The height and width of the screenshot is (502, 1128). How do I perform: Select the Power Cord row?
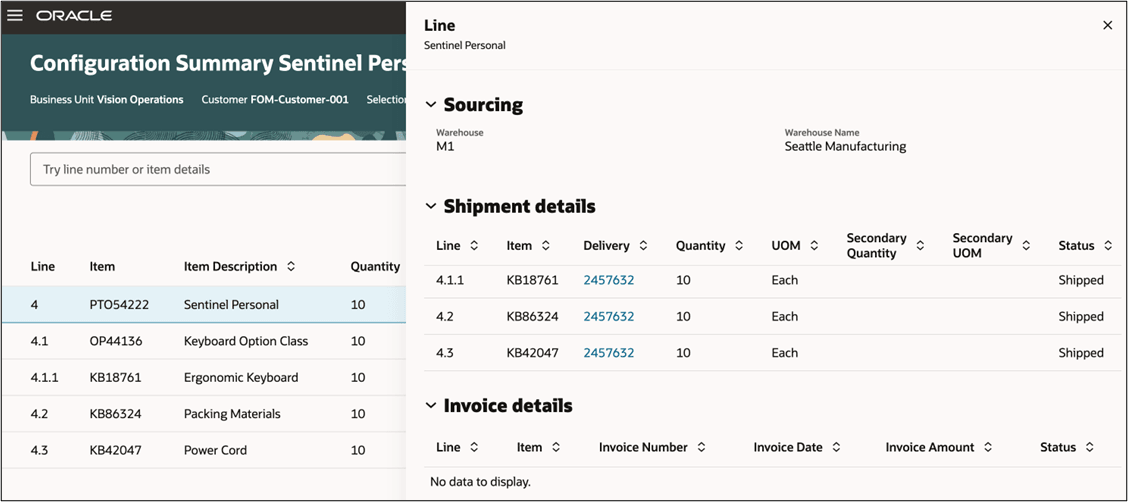(x=204, y=450)
